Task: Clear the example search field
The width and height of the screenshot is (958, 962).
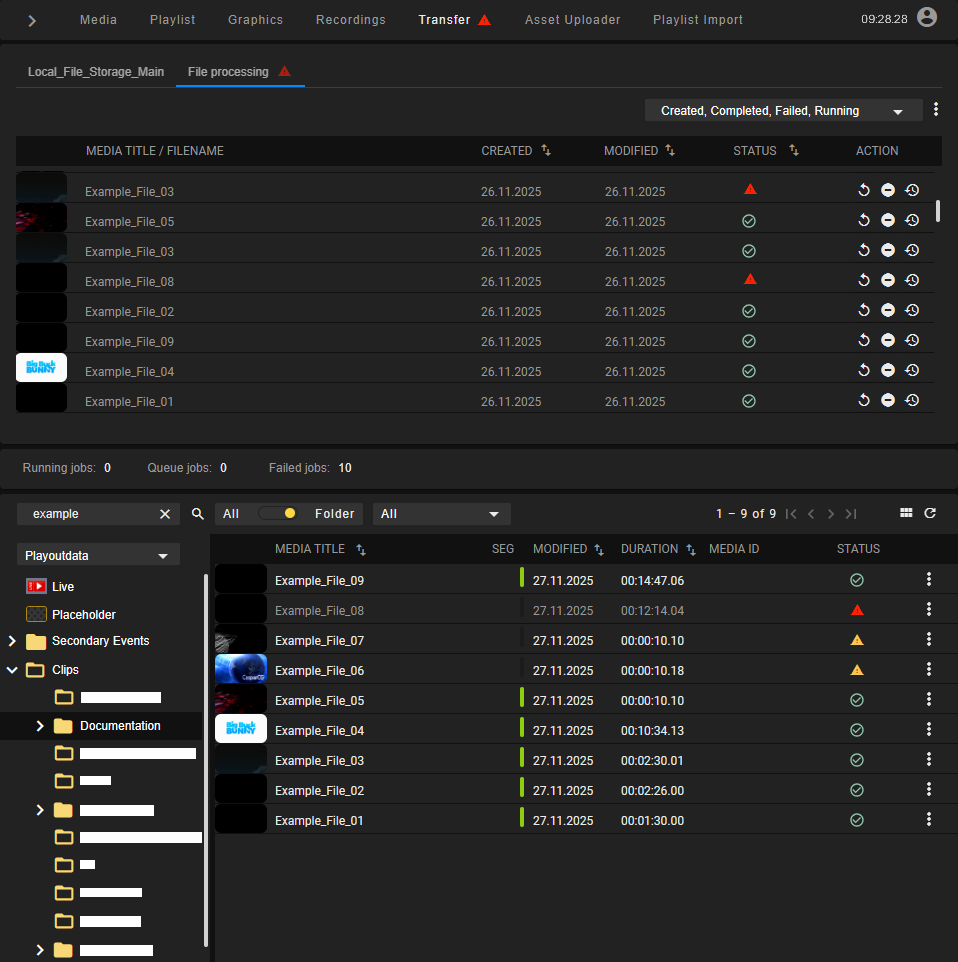Action: tap(164, 513)
